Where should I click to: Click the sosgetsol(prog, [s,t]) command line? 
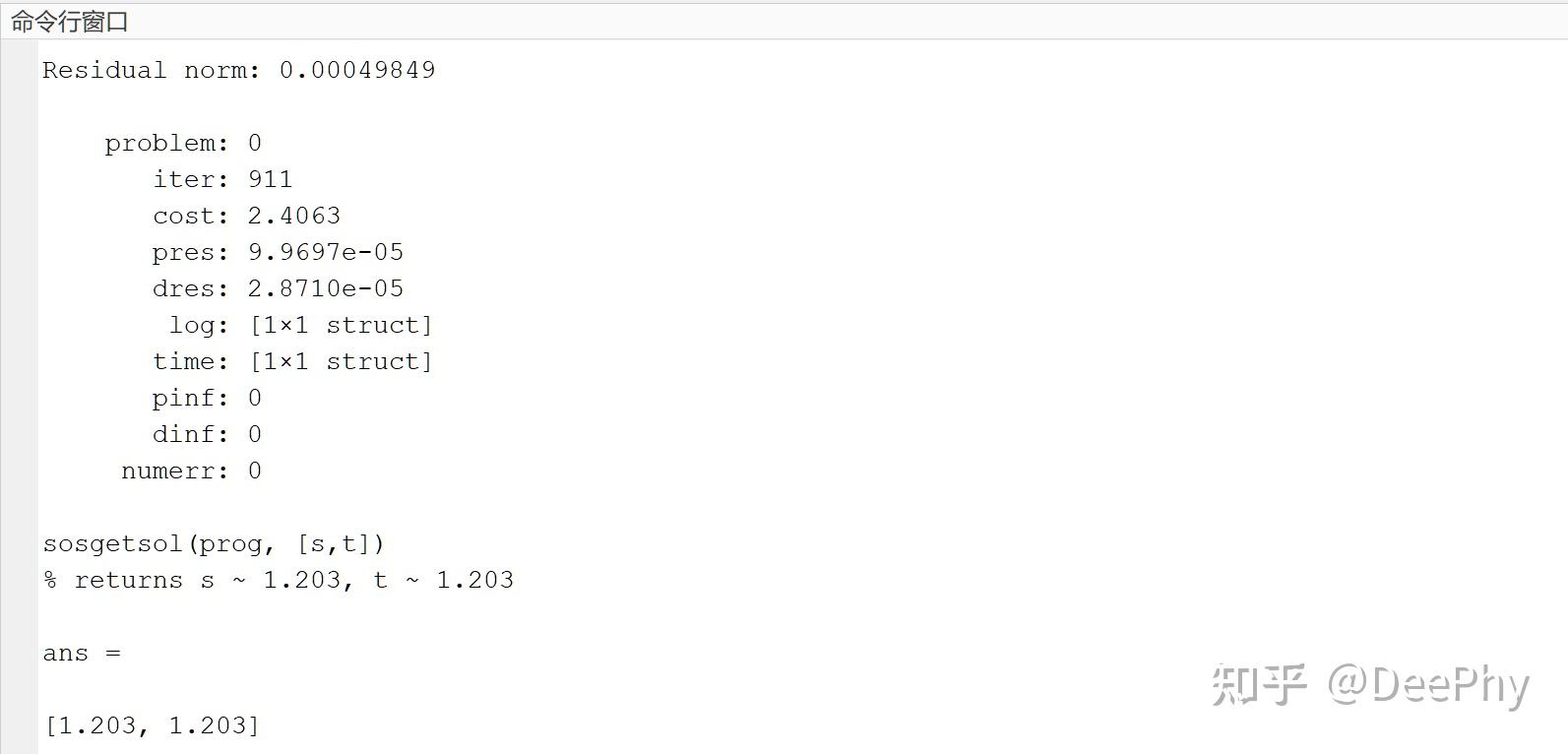click(x=213, y=543)
